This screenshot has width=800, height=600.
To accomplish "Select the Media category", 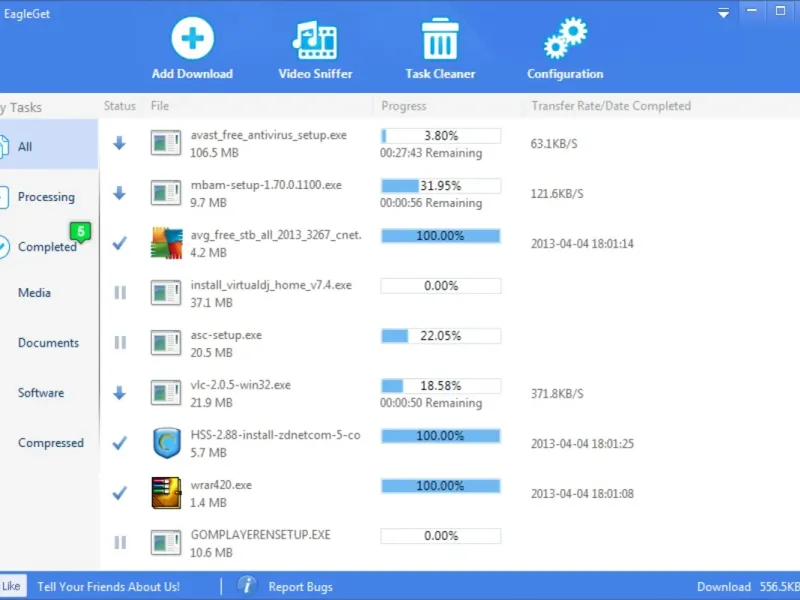I will pyautogui.click(x=34, y=292).
